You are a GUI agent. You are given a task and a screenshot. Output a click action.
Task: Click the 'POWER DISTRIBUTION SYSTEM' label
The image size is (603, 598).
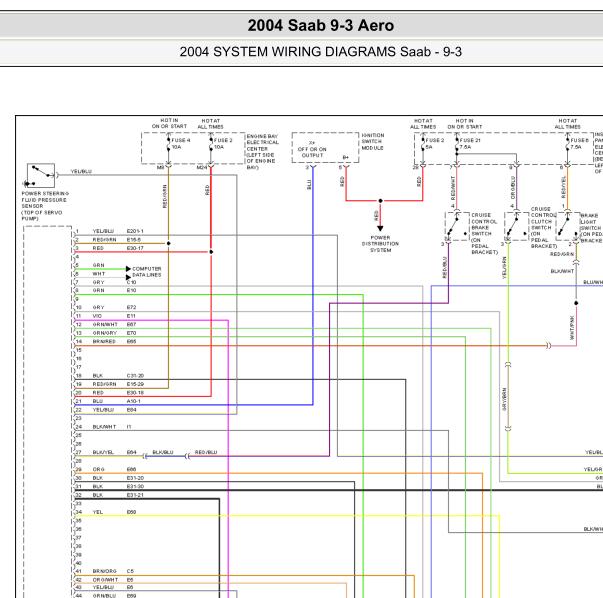(380, 244)
